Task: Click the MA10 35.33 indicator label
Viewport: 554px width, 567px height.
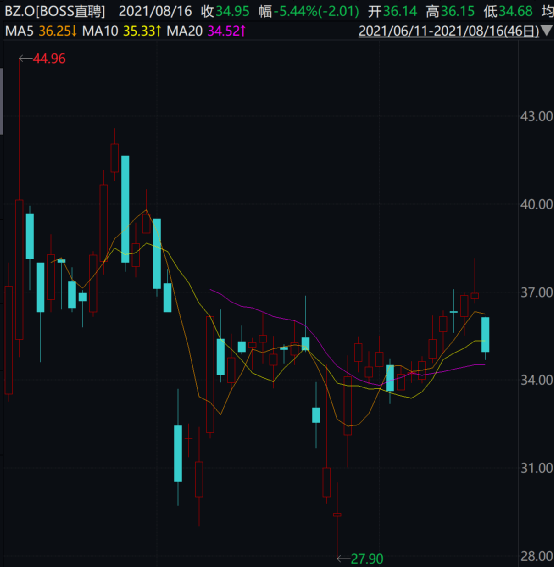Action: coord(121,31)
